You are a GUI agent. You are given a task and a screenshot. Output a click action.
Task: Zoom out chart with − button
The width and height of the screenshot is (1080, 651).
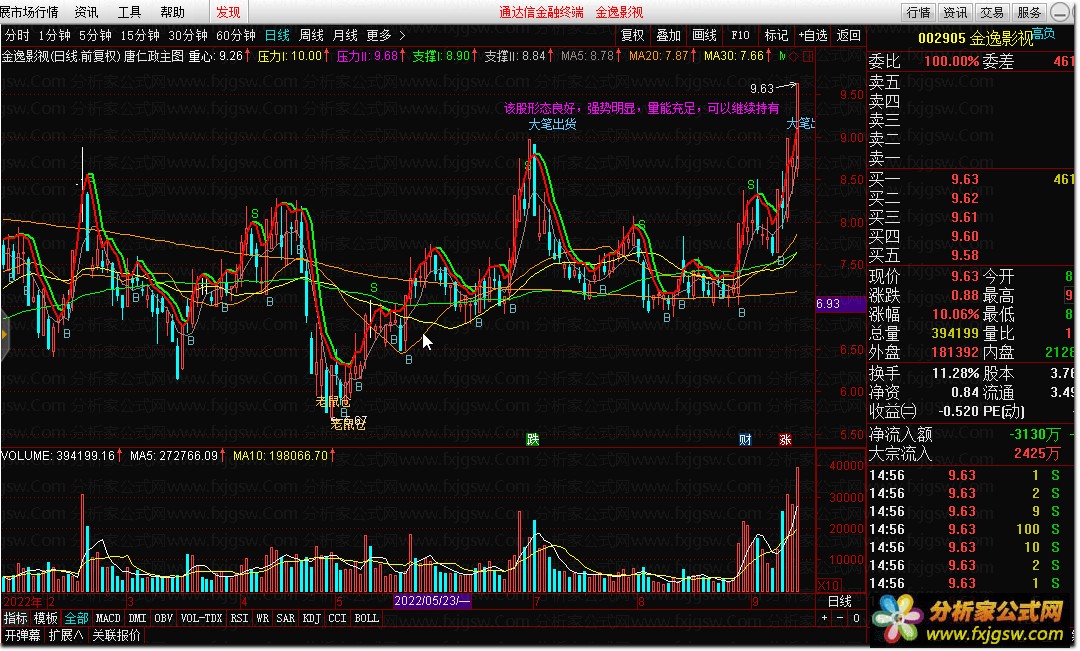point(840,619)
